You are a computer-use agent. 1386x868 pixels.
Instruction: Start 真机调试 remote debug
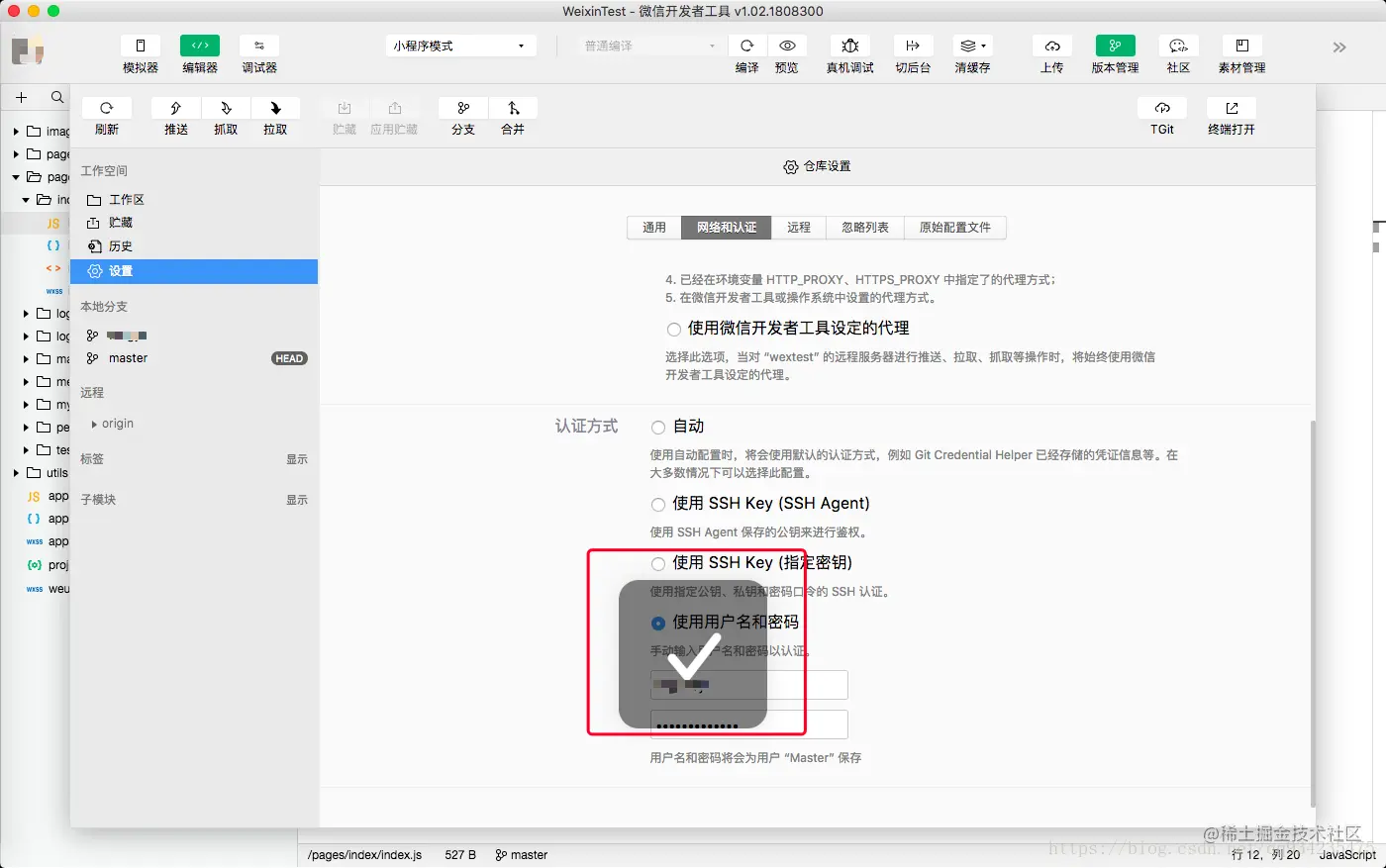click(x=850, y=46)
